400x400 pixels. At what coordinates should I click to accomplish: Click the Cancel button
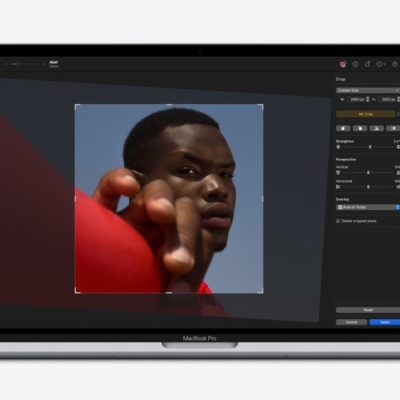coord(351,322)
